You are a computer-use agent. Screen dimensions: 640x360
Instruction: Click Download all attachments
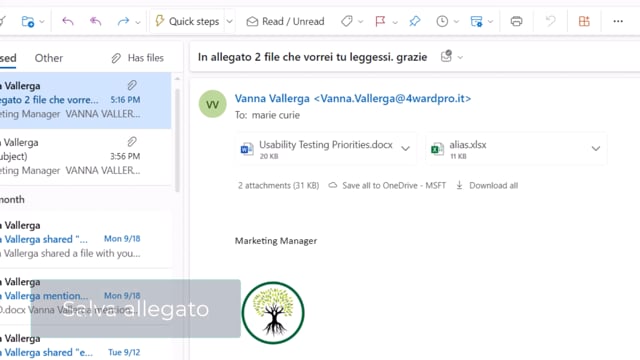point(487,185)
